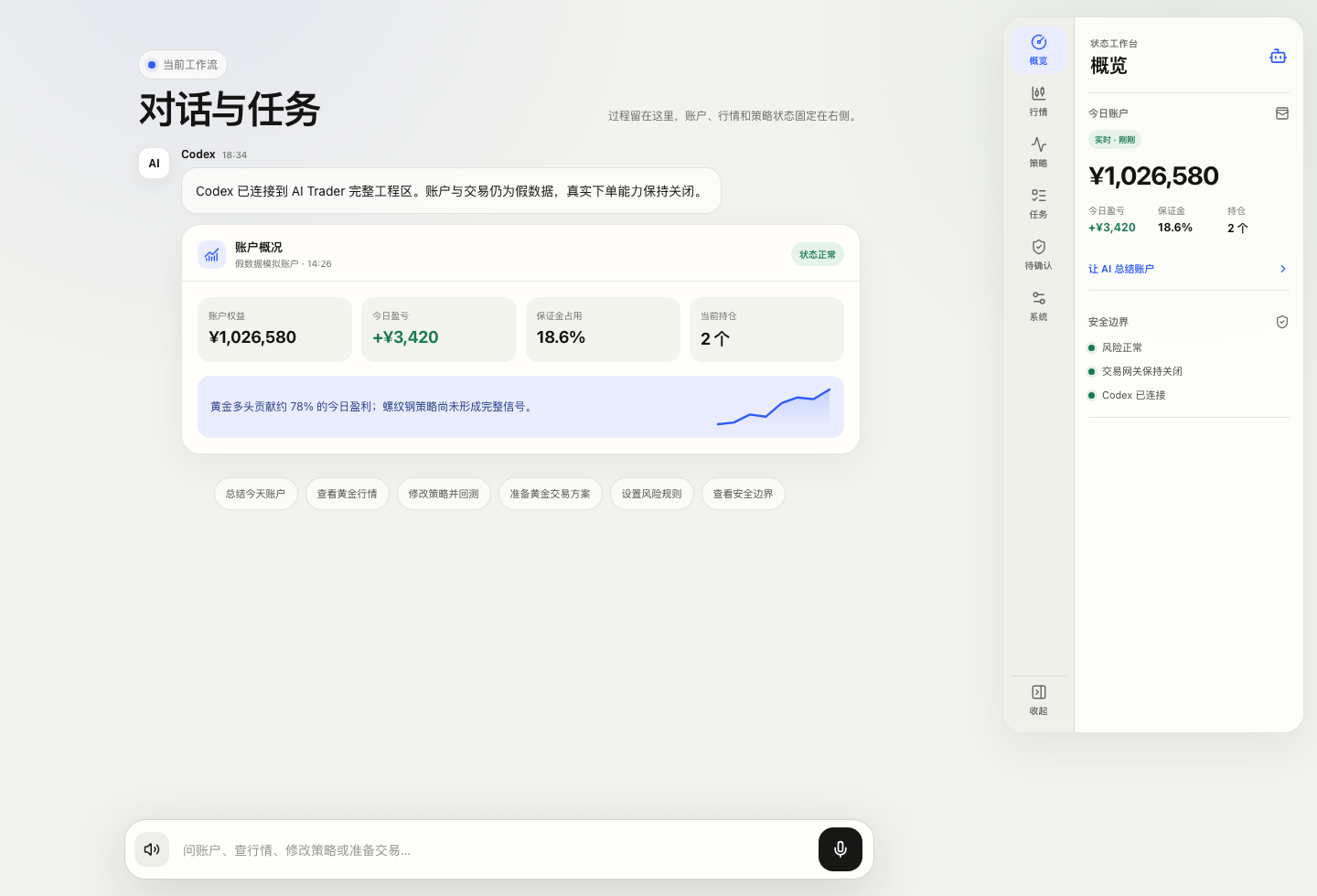Screen dimensions: 1317x896
Task: Click the 查看安全边界 suggestion chip
Action: [x=744, y=494]
